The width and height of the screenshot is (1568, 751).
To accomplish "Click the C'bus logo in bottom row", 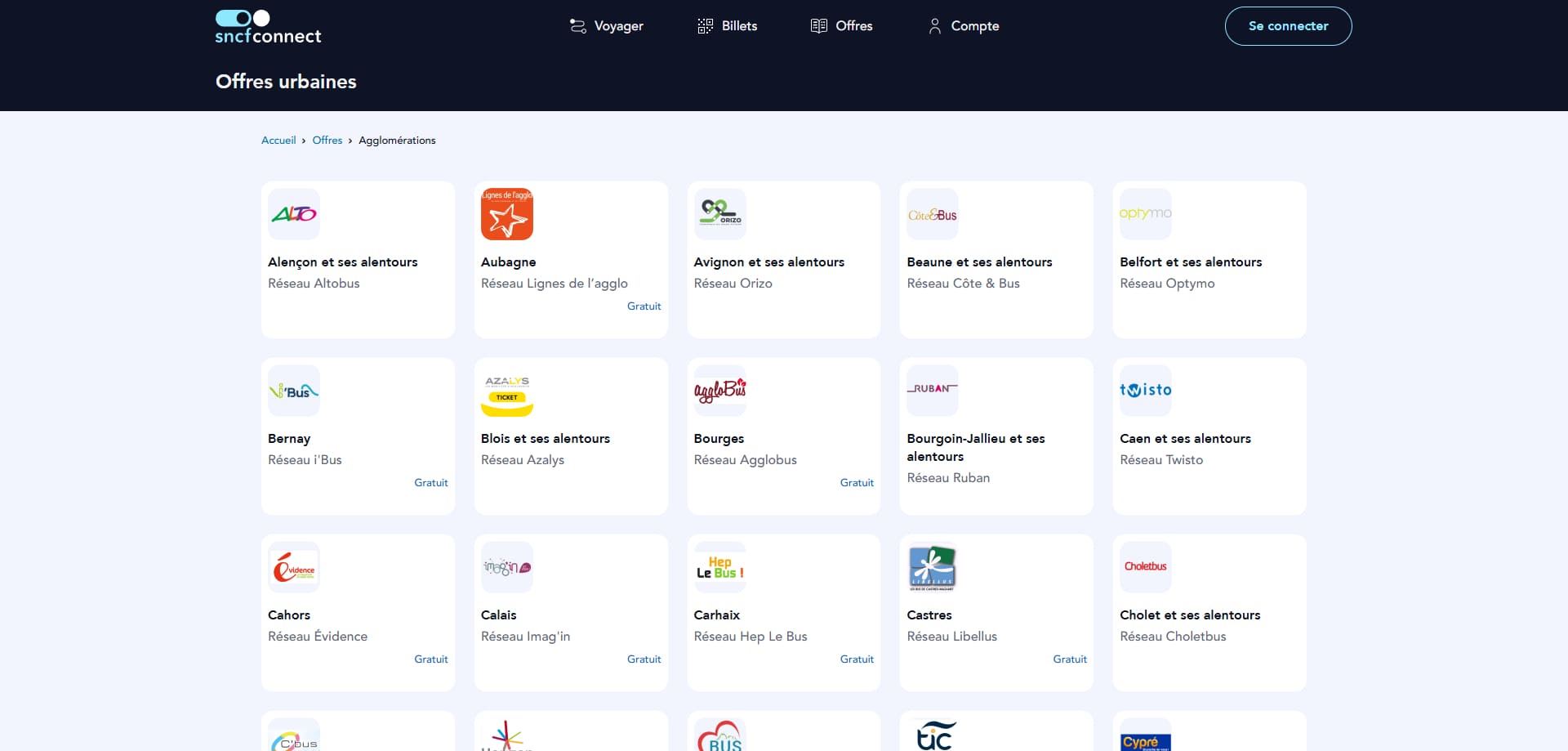I will (294, 735).
